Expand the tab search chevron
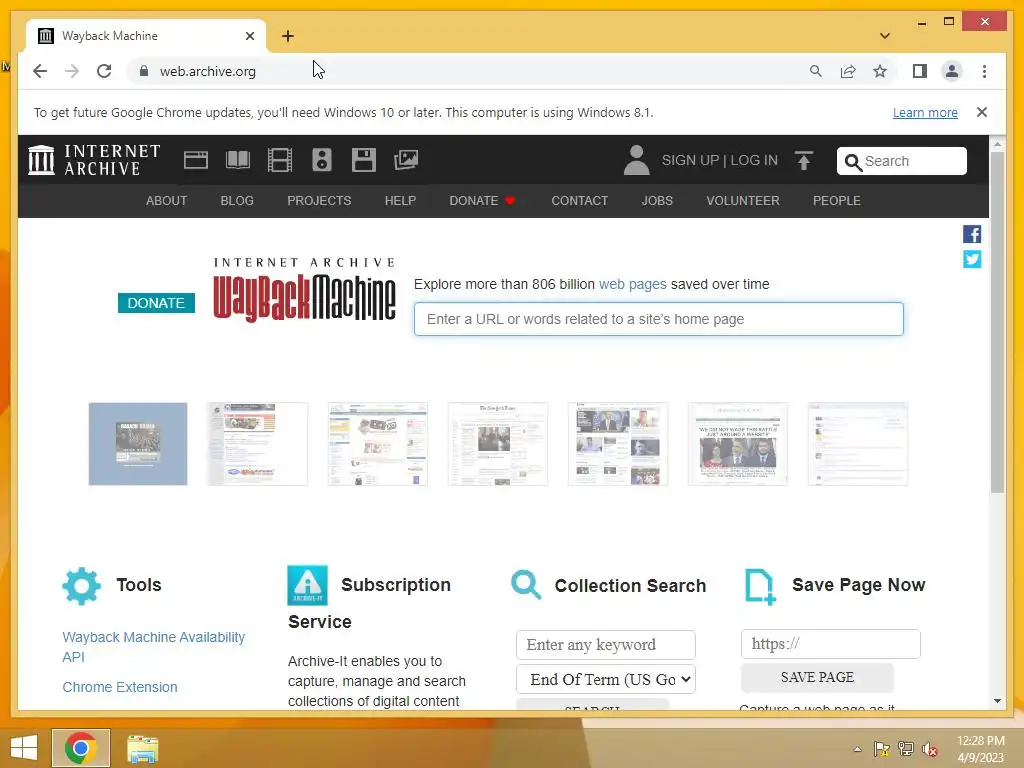The image size is (1024, 768). point(885,36)
